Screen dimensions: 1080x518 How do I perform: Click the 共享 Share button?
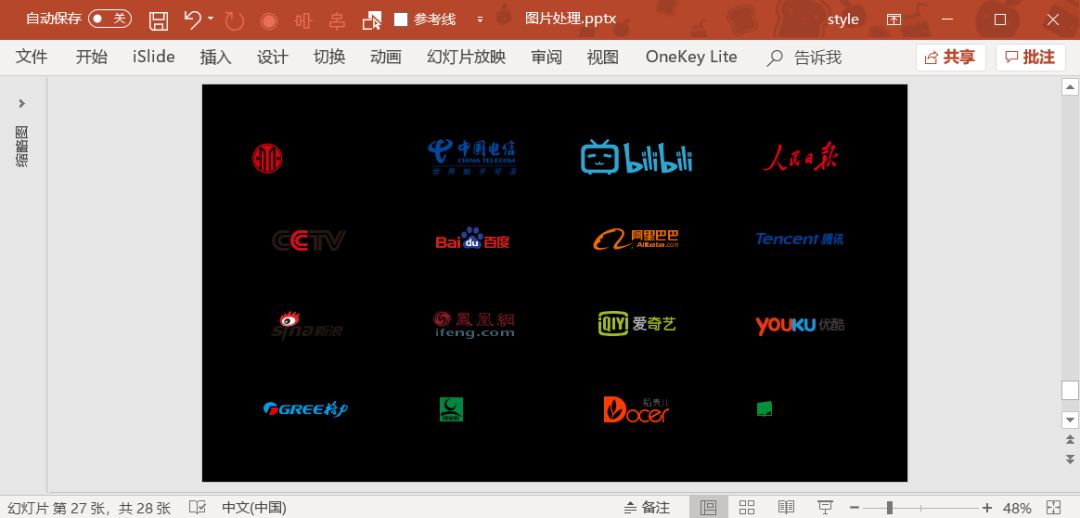click(x=951, y=58)
